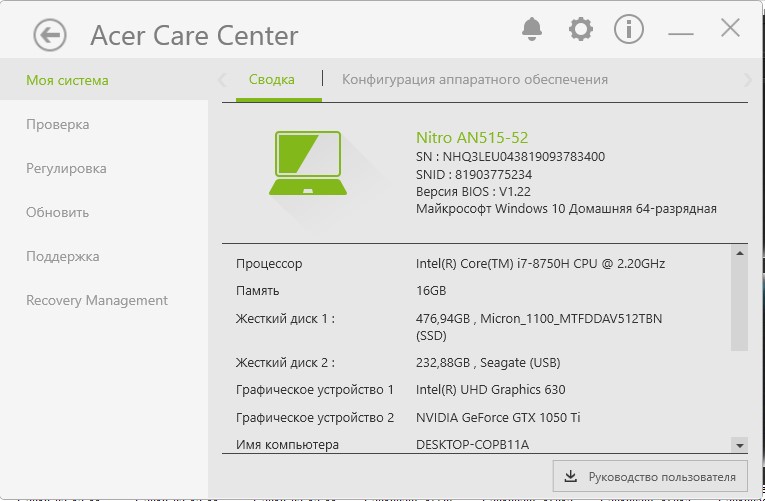The height and width of the screenshot is (501, 765).
Task: Open Регулировка section in sidebar
Action: click(66, 168)
